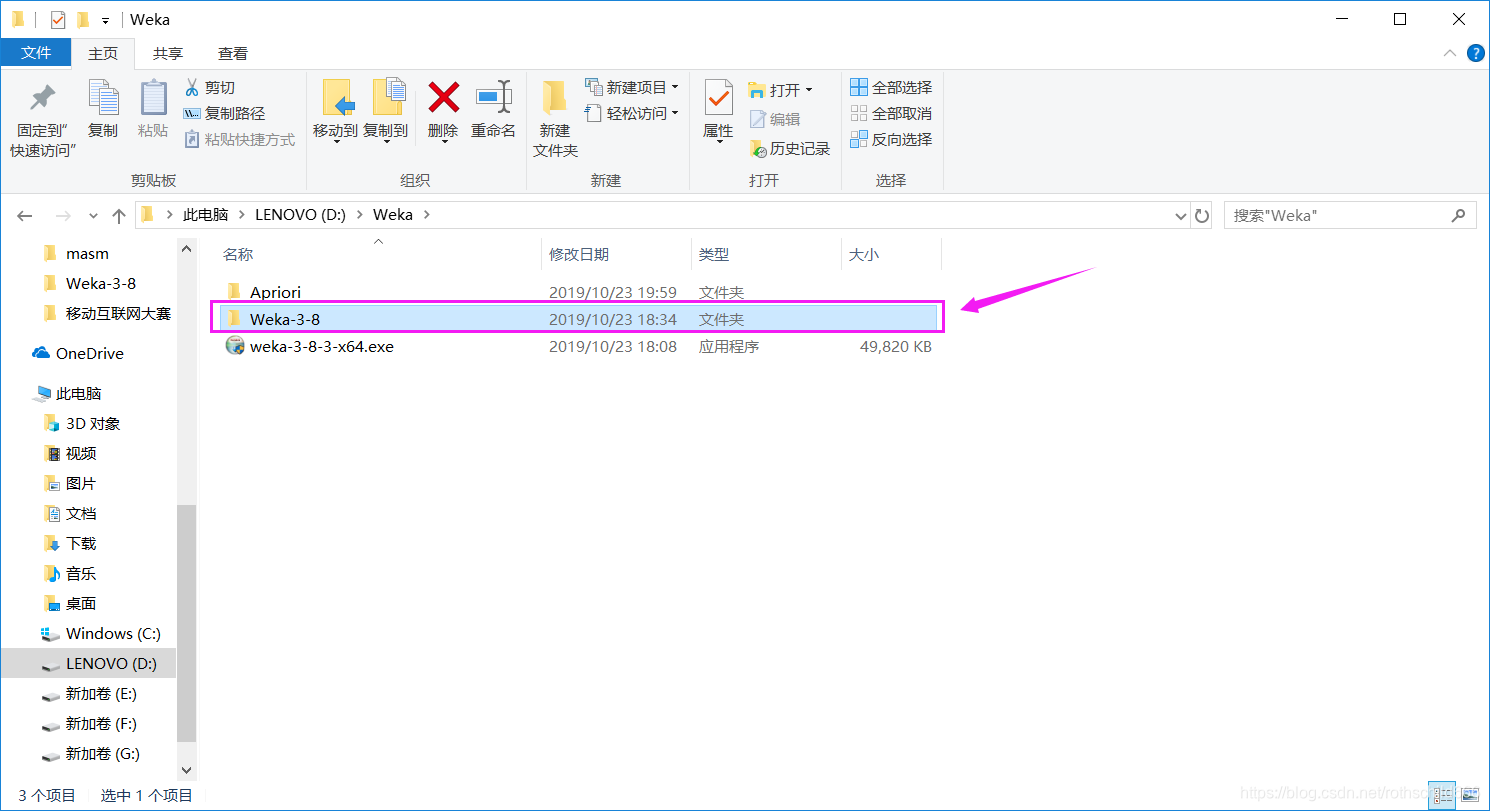Screen dimensions: 1490x811
Task: Open Windows (C:) drive
Action: (112, 634)
